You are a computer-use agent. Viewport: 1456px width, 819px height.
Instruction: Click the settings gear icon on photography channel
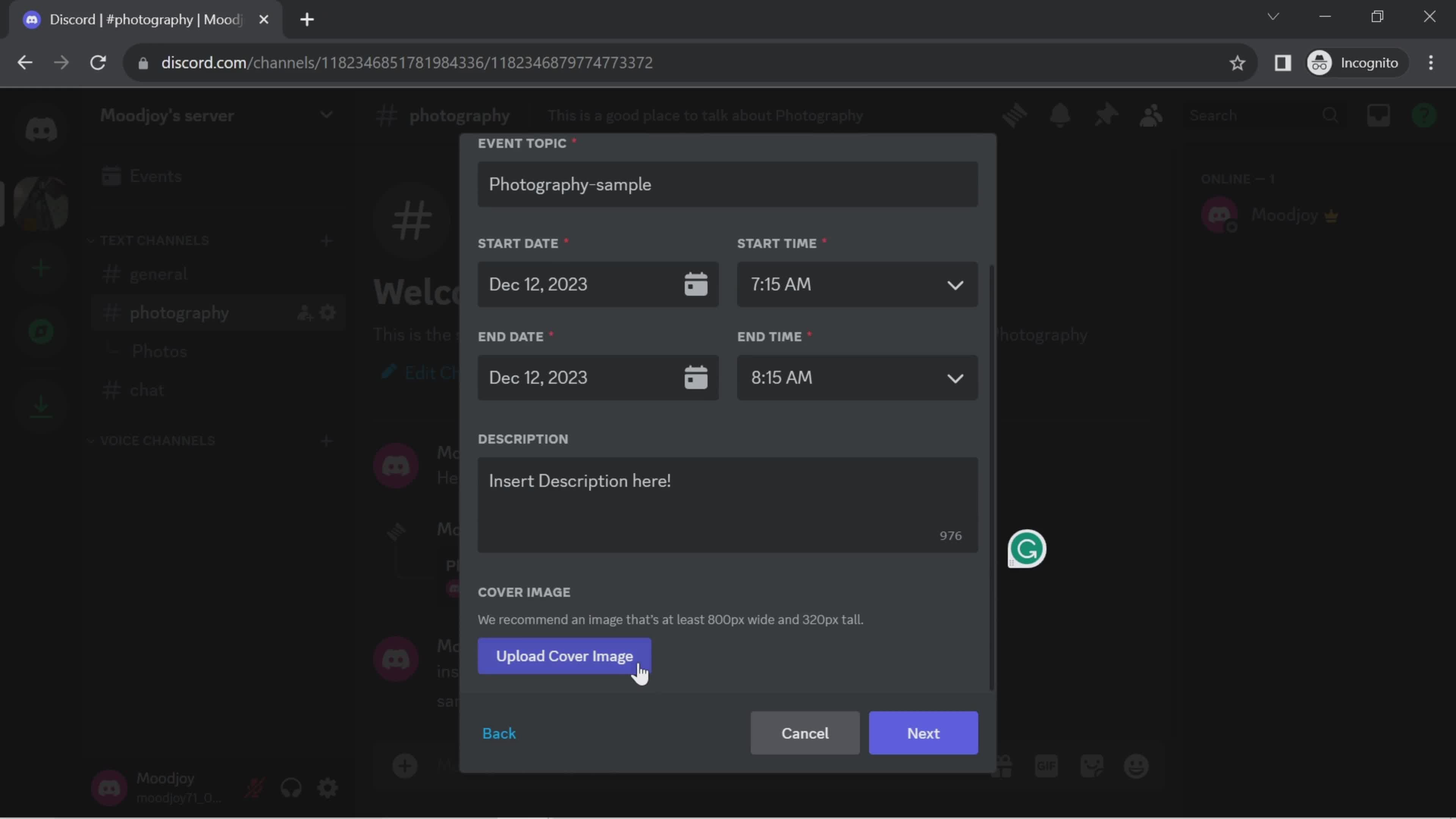[x=328, y=312]
